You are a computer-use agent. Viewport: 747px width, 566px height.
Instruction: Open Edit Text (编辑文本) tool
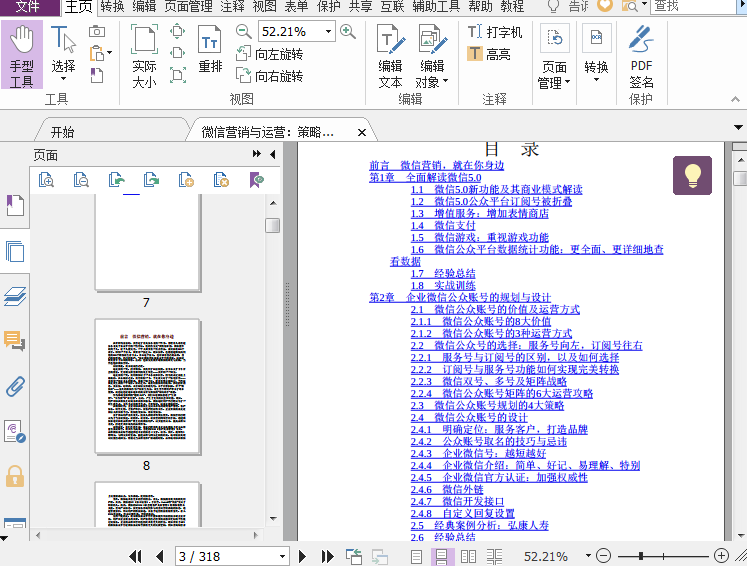click(x=390, y=56)
